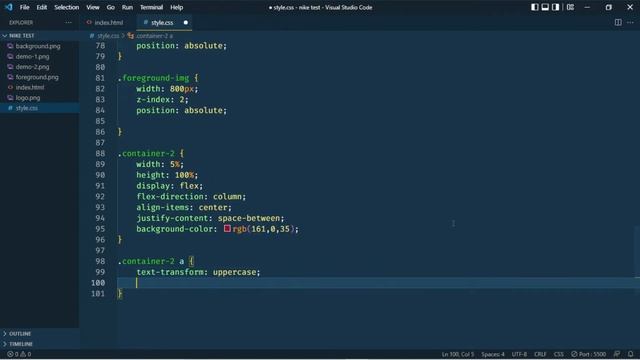Place cursor on .foreground-img selector
The image size is (640, 360).
(x=153, y=78)
